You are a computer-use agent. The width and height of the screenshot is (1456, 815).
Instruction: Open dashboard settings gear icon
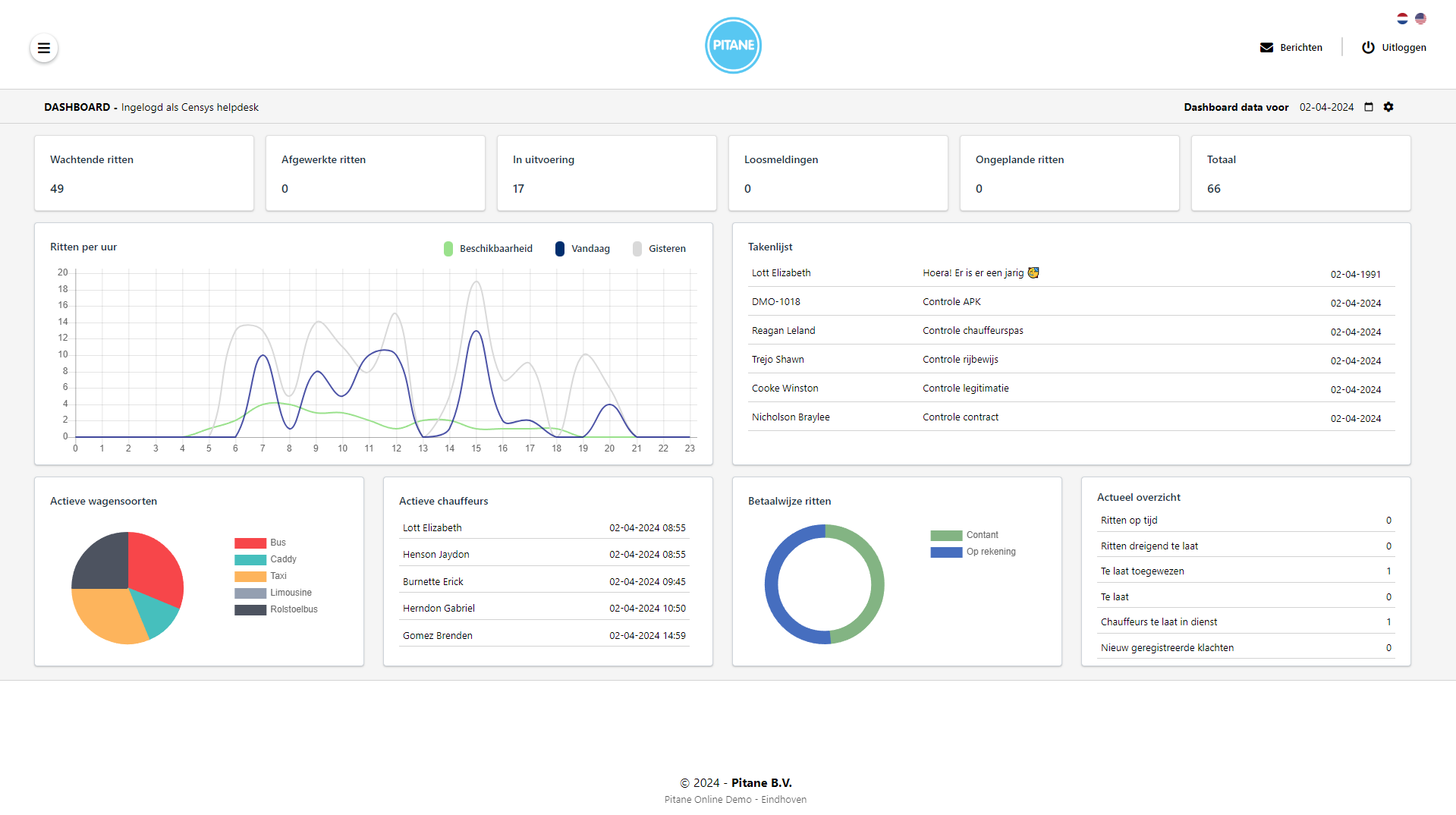coord(1388,107)
